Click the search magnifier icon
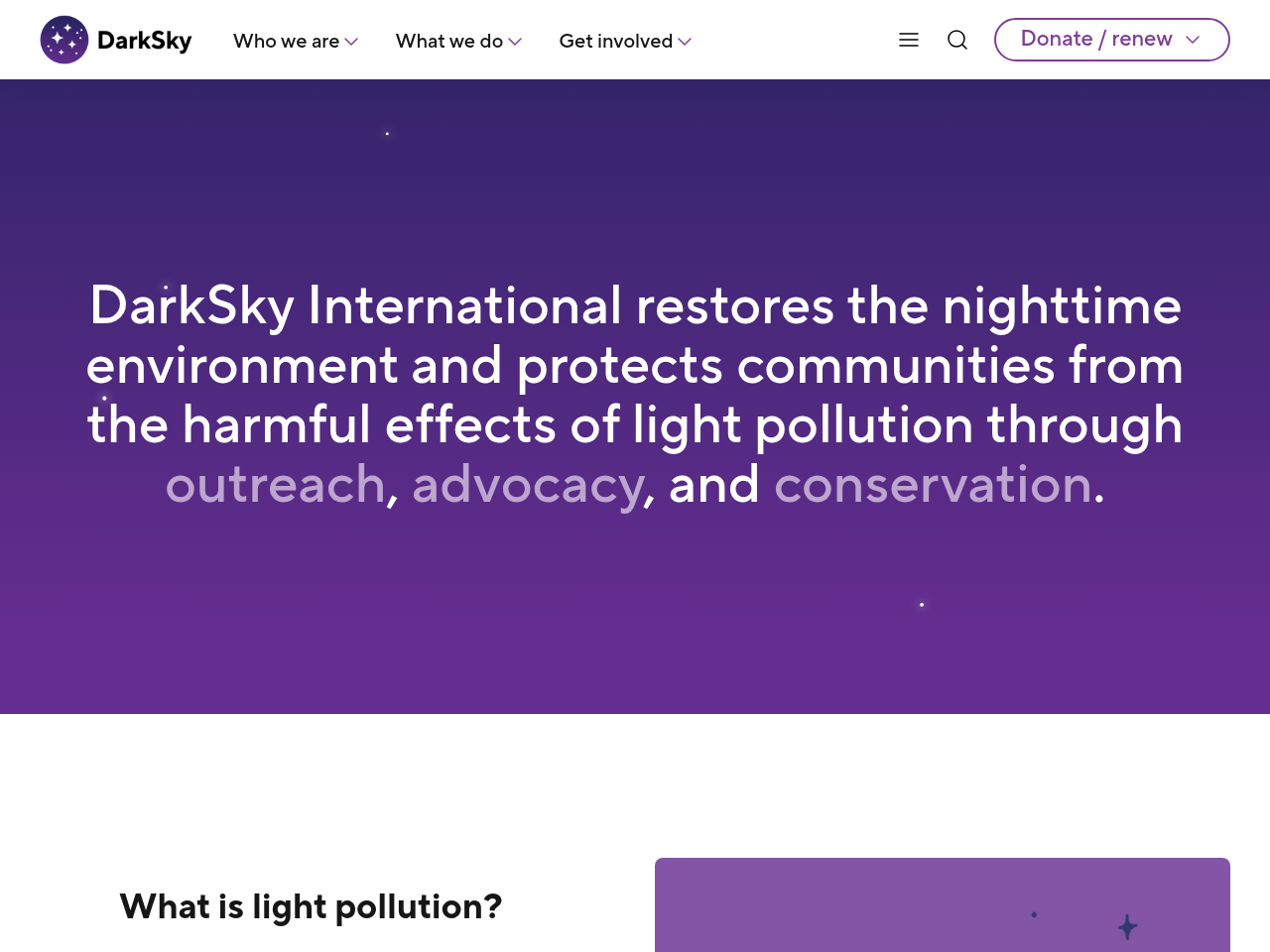Viewport: 1270px width, 952px height. [957, 40]
